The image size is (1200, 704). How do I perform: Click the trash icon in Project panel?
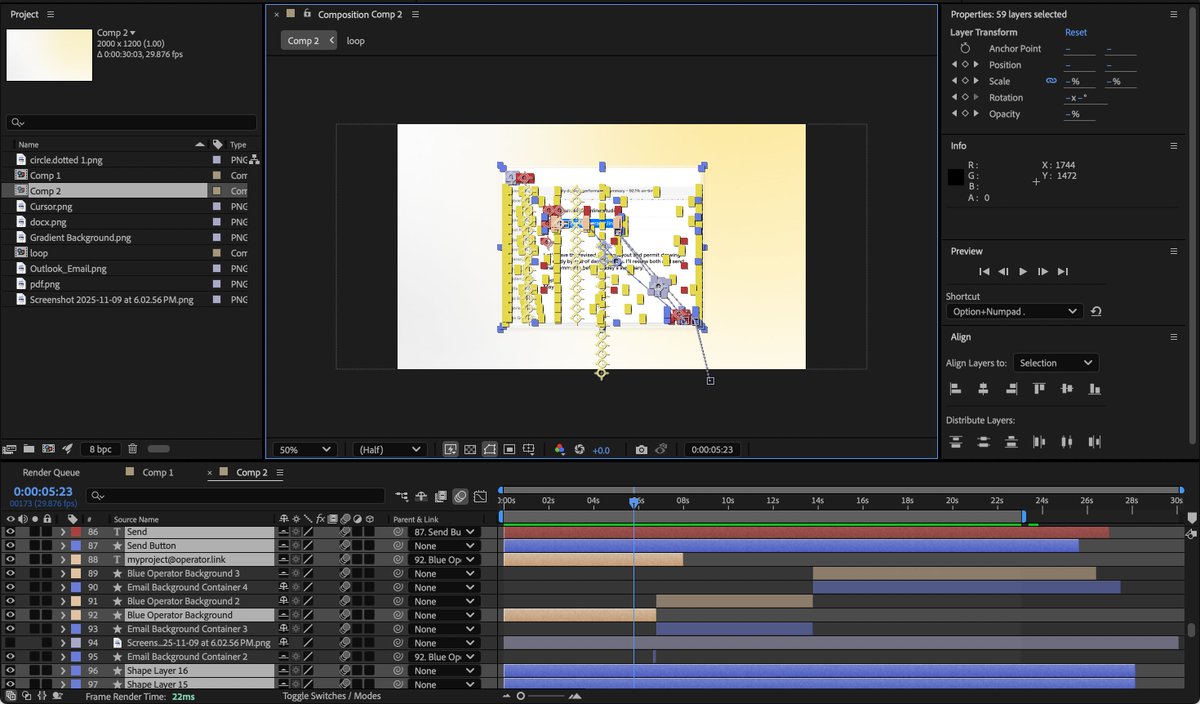132,450
